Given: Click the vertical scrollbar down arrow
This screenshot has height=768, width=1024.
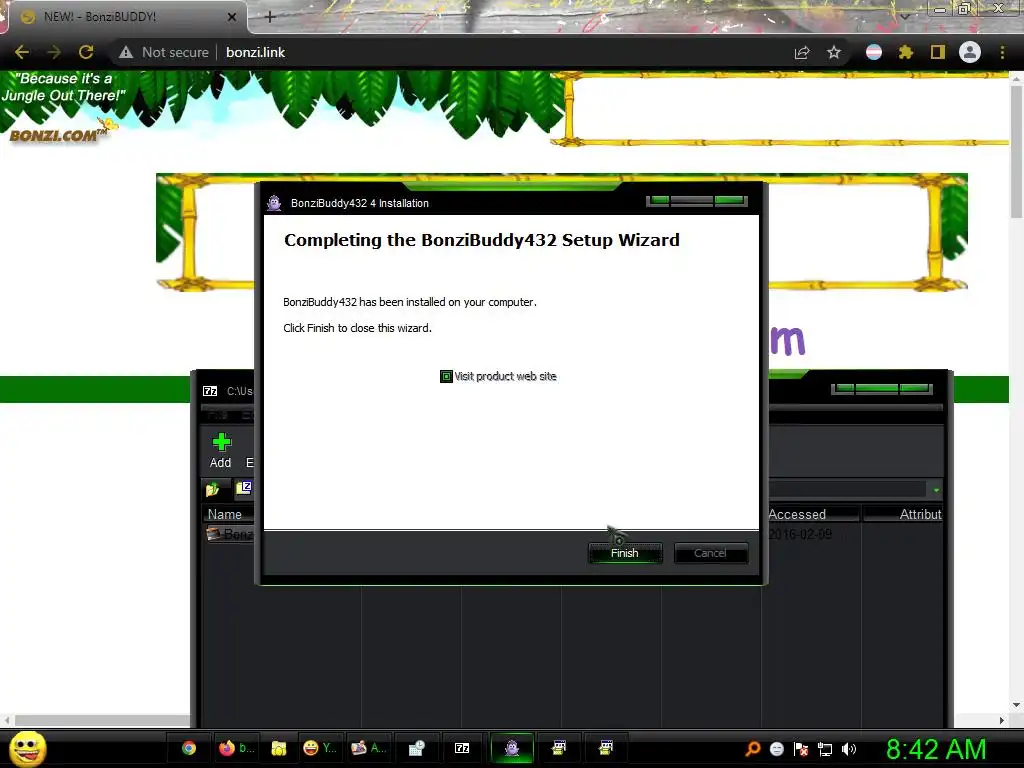Looking at the screenshot, I should [x=1016, y=705].
